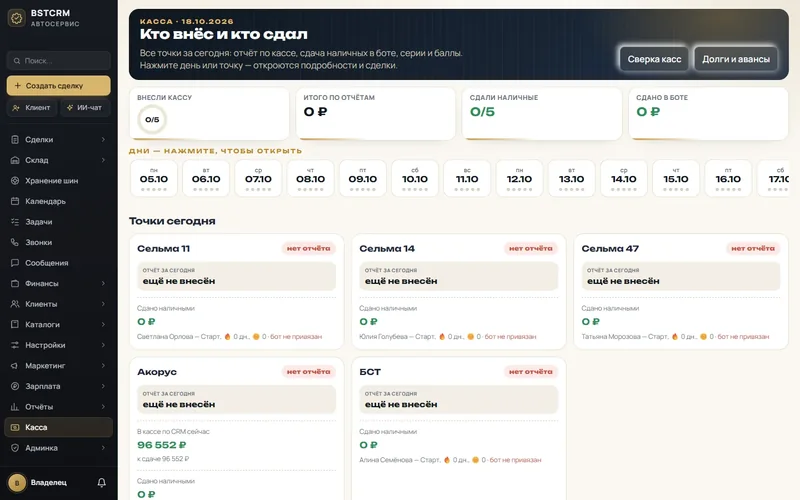Click the Итого по отчётам card
The image size is (800, 500).
click(x=376, y=114)
